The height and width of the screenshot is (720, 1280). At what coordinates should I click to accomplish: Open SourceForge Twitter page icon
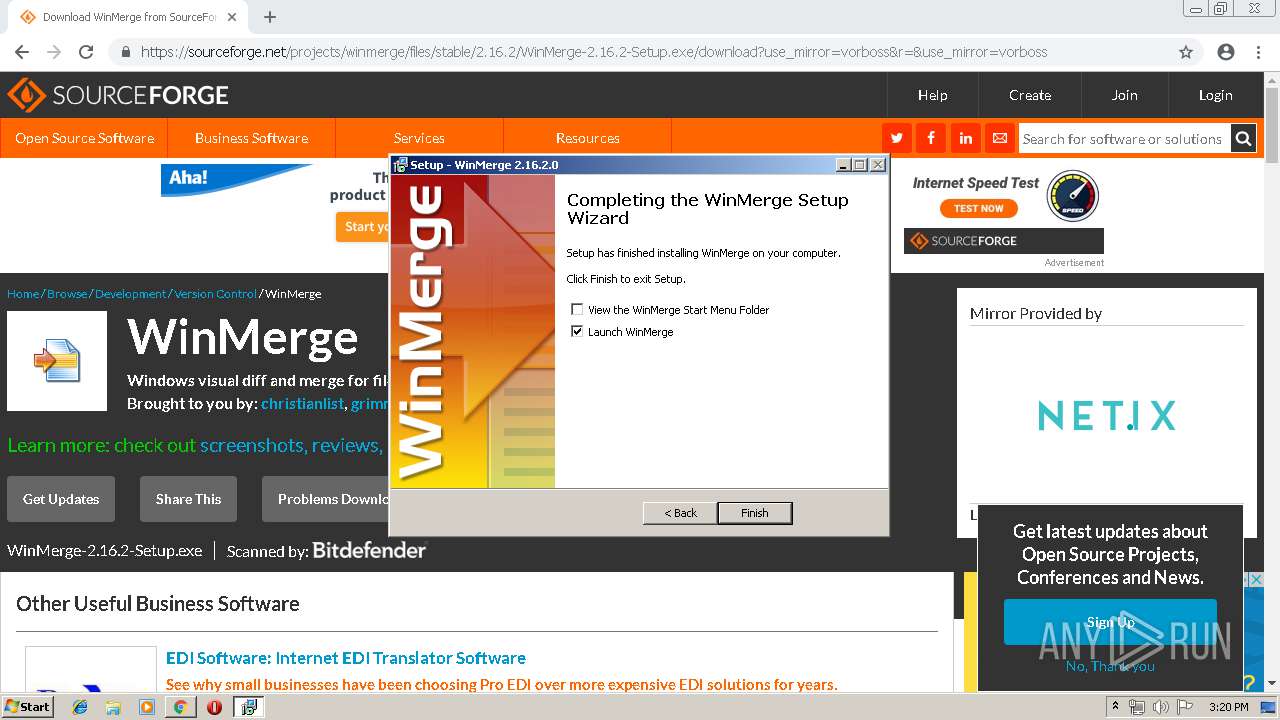point(897,138)
